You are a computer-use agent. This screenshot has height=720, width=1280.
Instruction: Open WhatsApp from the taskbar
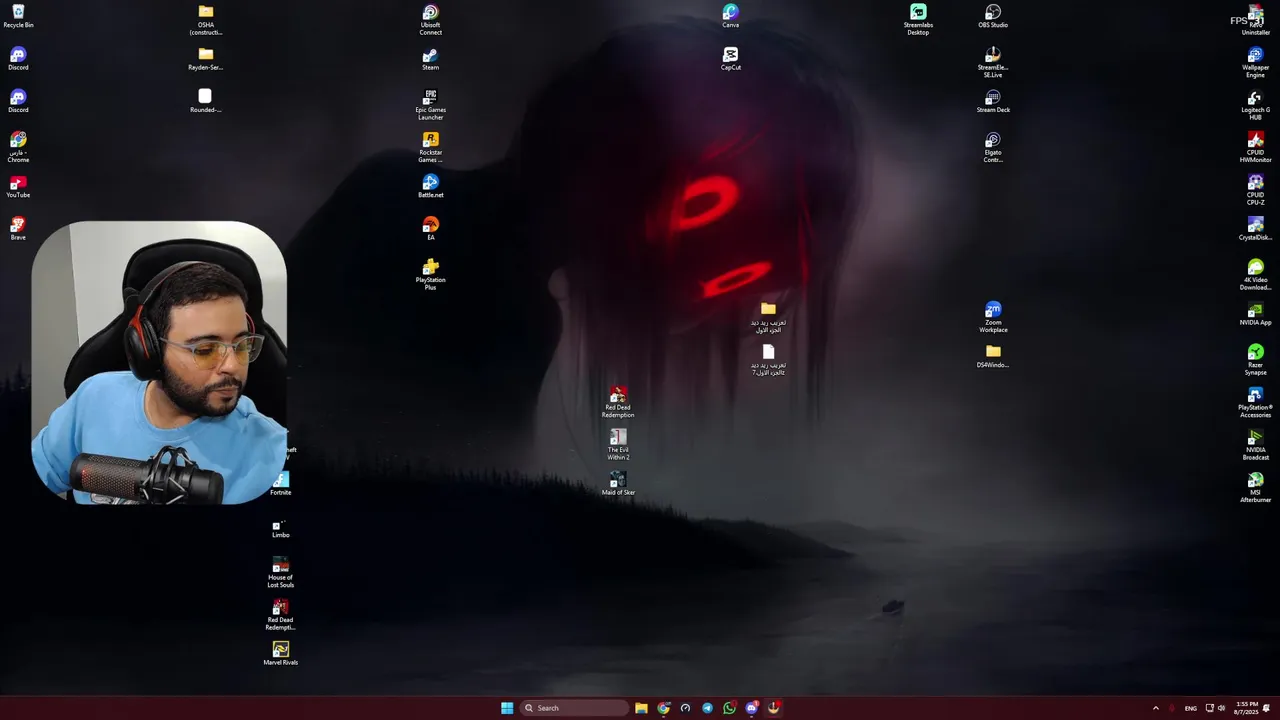pyautogui.click(x=729, y=708)
